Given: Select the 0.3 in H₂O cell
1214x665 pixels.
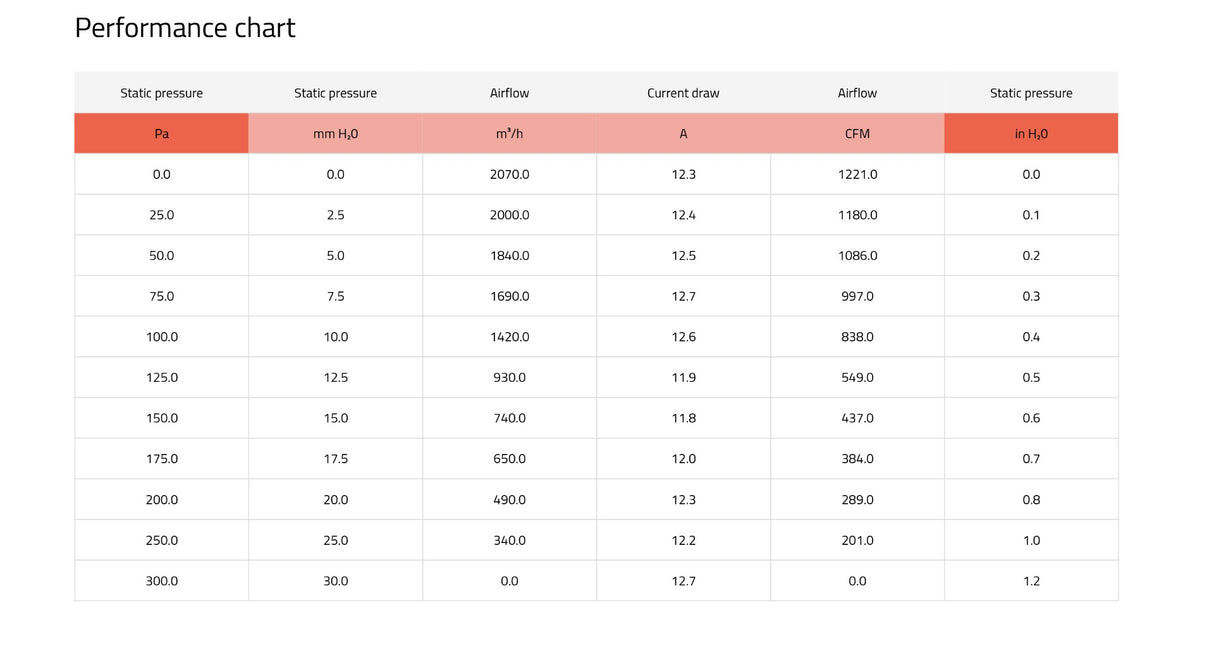Looking at the screenshot, I should pos(1031,296).
